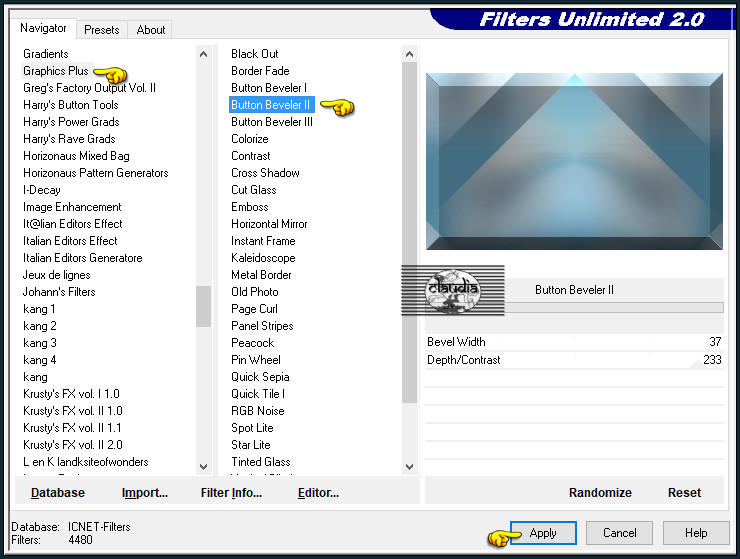Select the kang 3 category

click(40, 343)
